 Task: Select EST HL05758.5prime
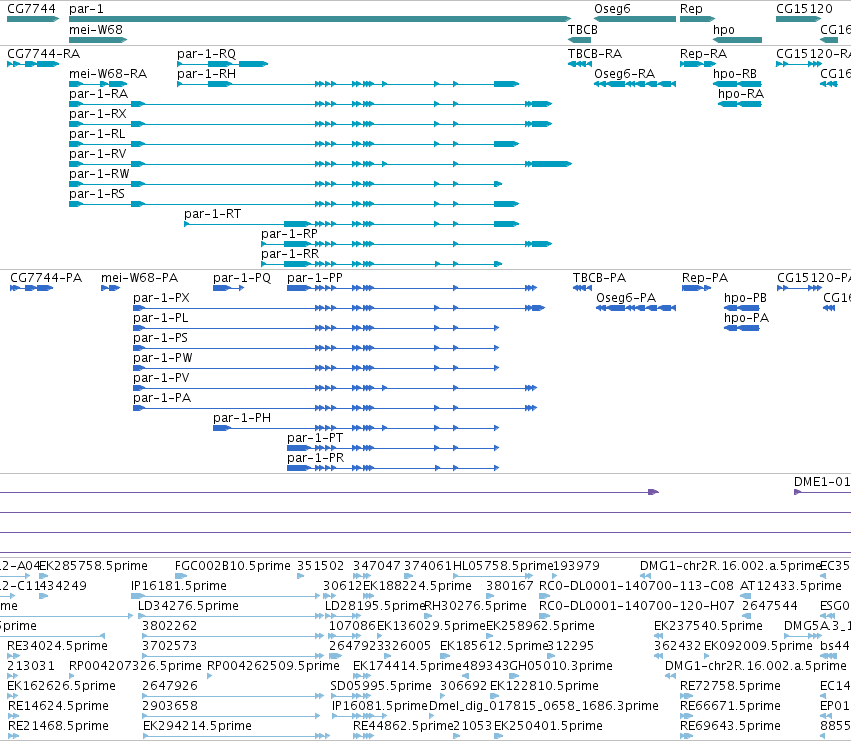pos(503,566)
